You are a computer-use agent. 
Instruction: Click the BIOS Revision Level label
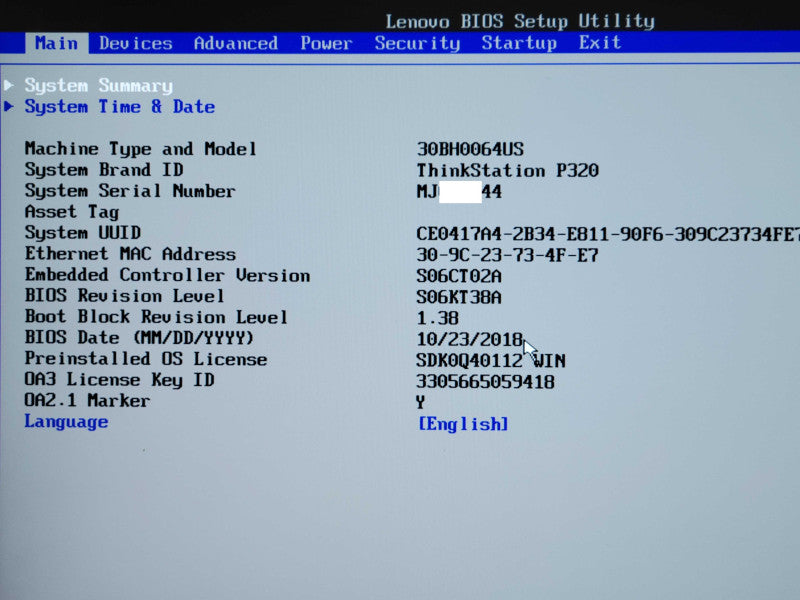click(x=124, y=295)
